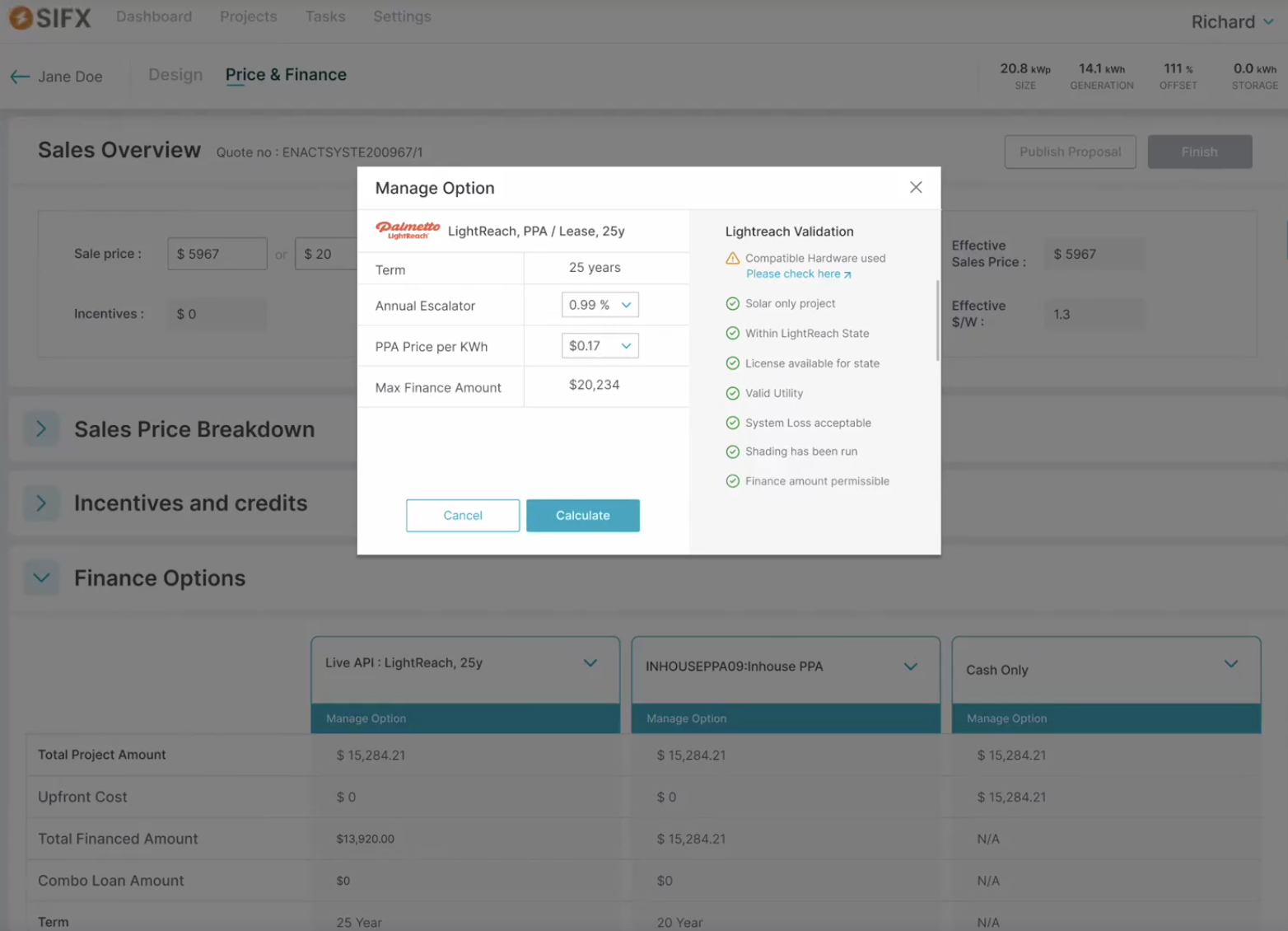Click the quote number ENACTSYSTE200967/1

coord(352,152)
